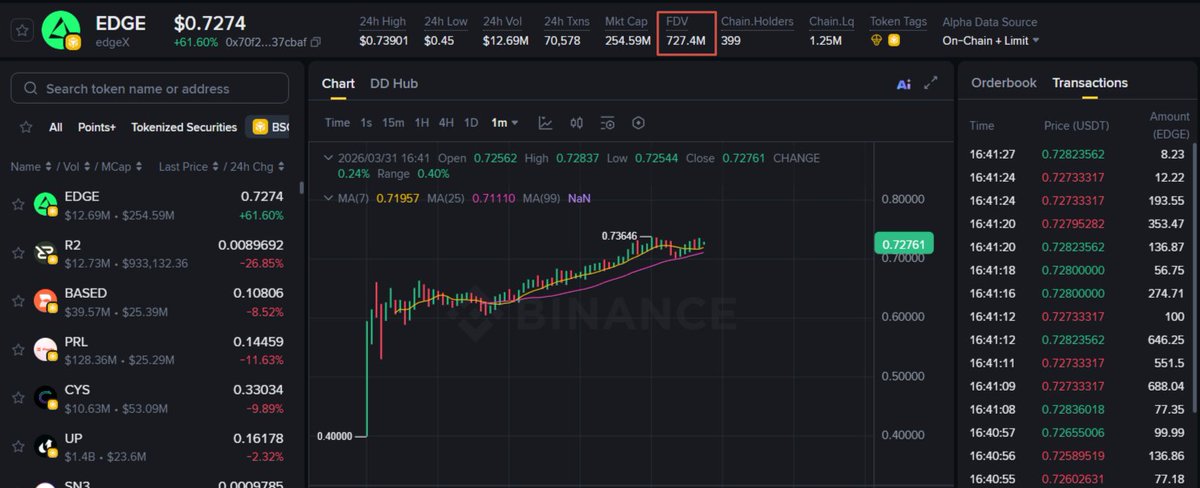The height and width of the screenshot is (488, 1200).
Task: Click the CYS token logo
Action: tap(45, 398)
